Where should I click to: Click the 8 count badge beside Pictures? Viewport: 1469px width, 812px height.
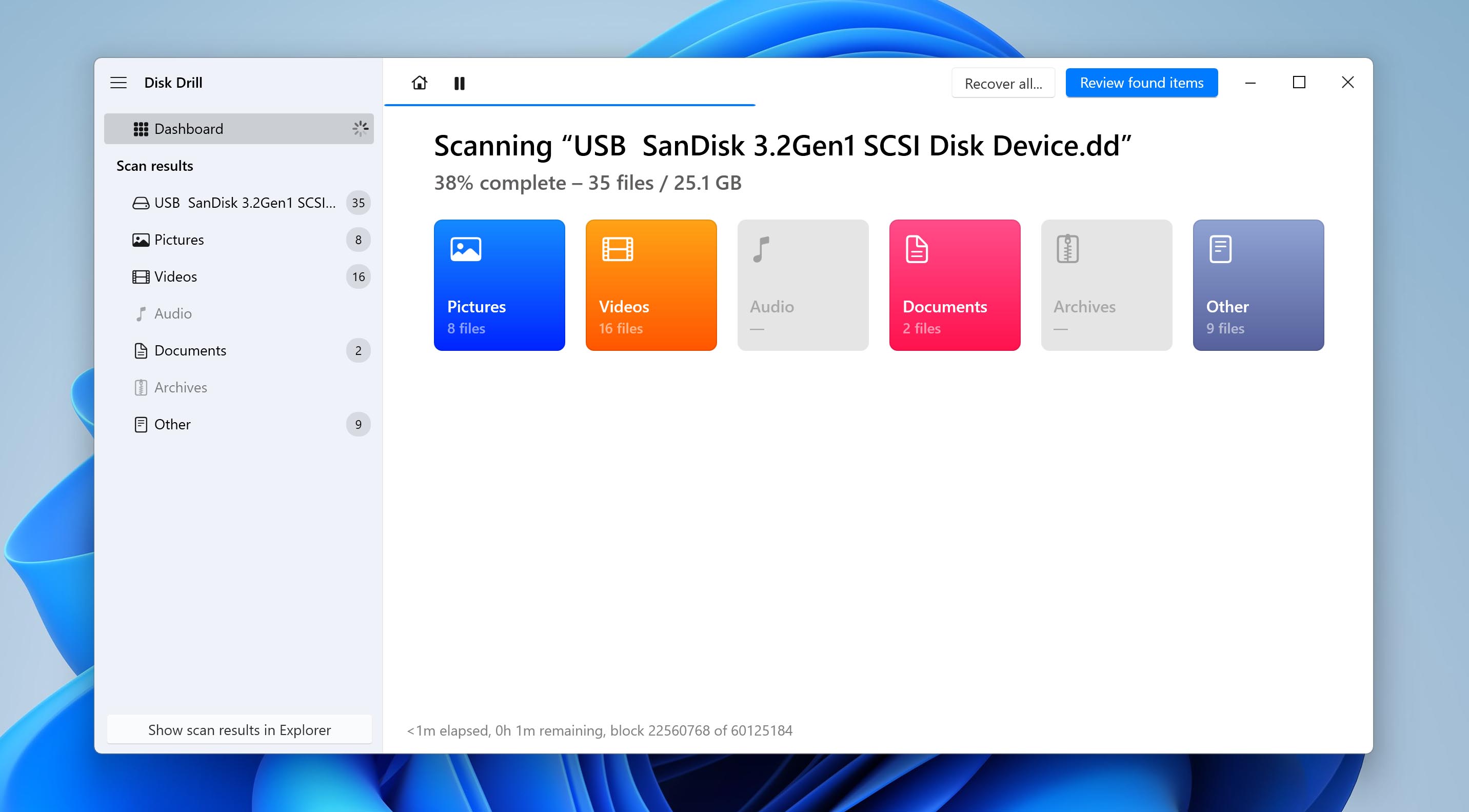(358, 240)
